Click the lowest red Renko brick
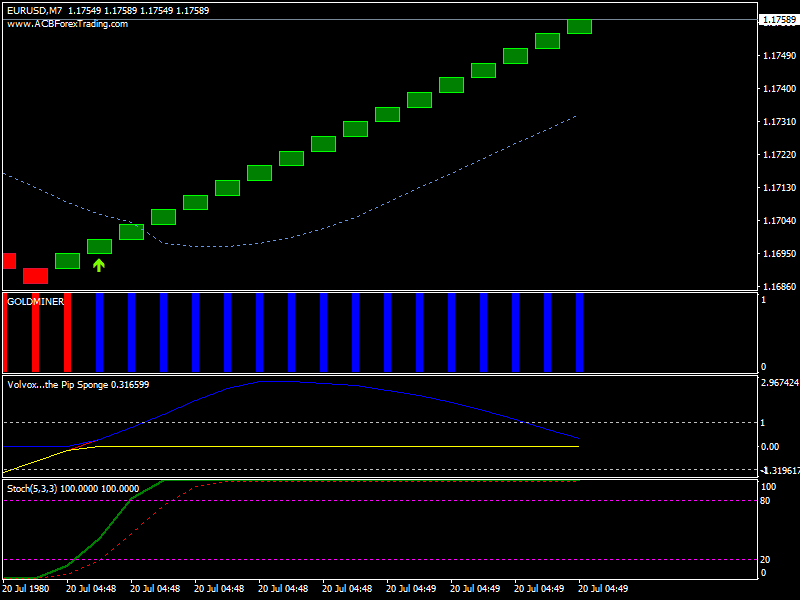 pos(35,276)
